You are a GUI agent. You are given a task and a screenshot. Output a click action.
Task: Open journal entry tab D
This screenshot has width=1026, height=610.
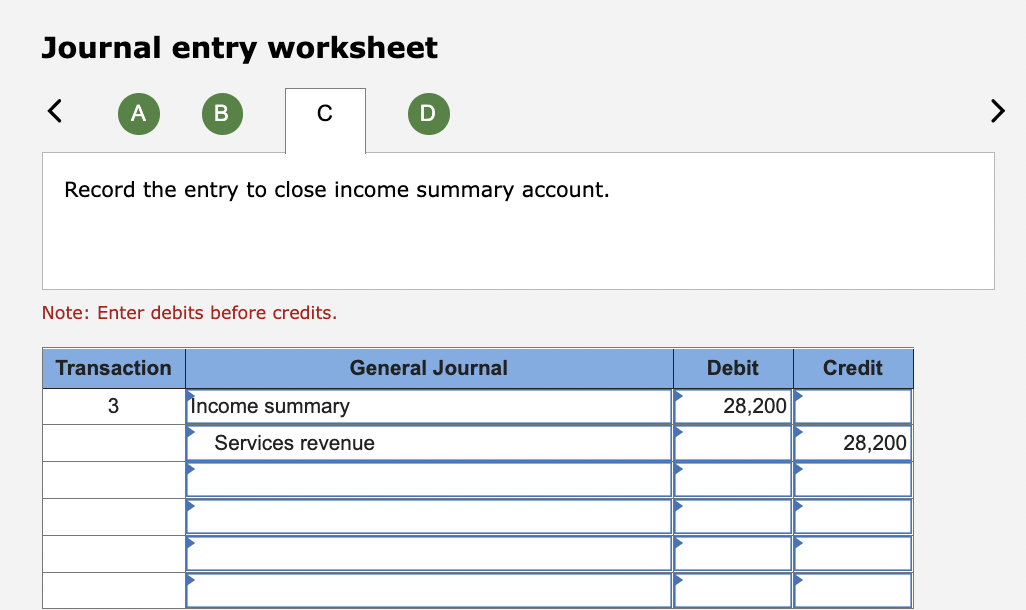click(428, 114)
